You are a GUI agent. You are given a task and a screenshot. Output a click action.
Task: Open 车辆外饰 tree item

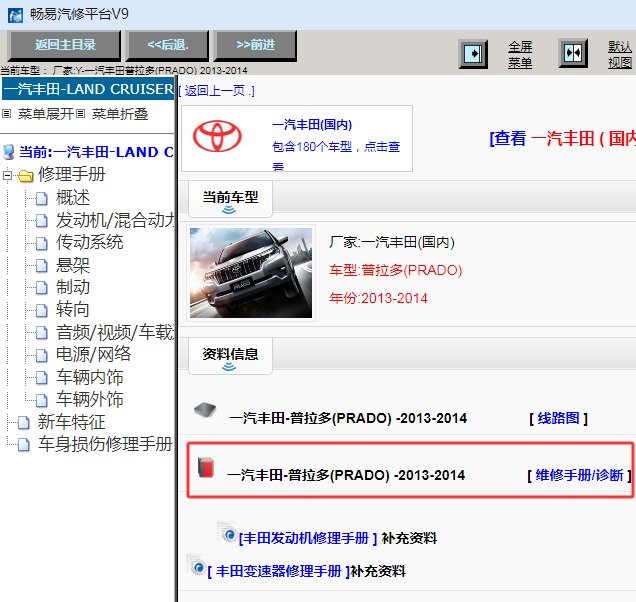89,400
